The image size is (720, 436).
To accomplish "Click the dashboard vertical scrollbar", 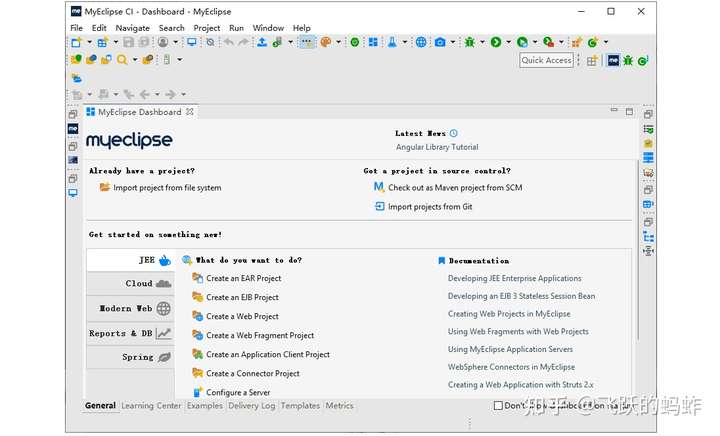I will click(x=637, y=250).
